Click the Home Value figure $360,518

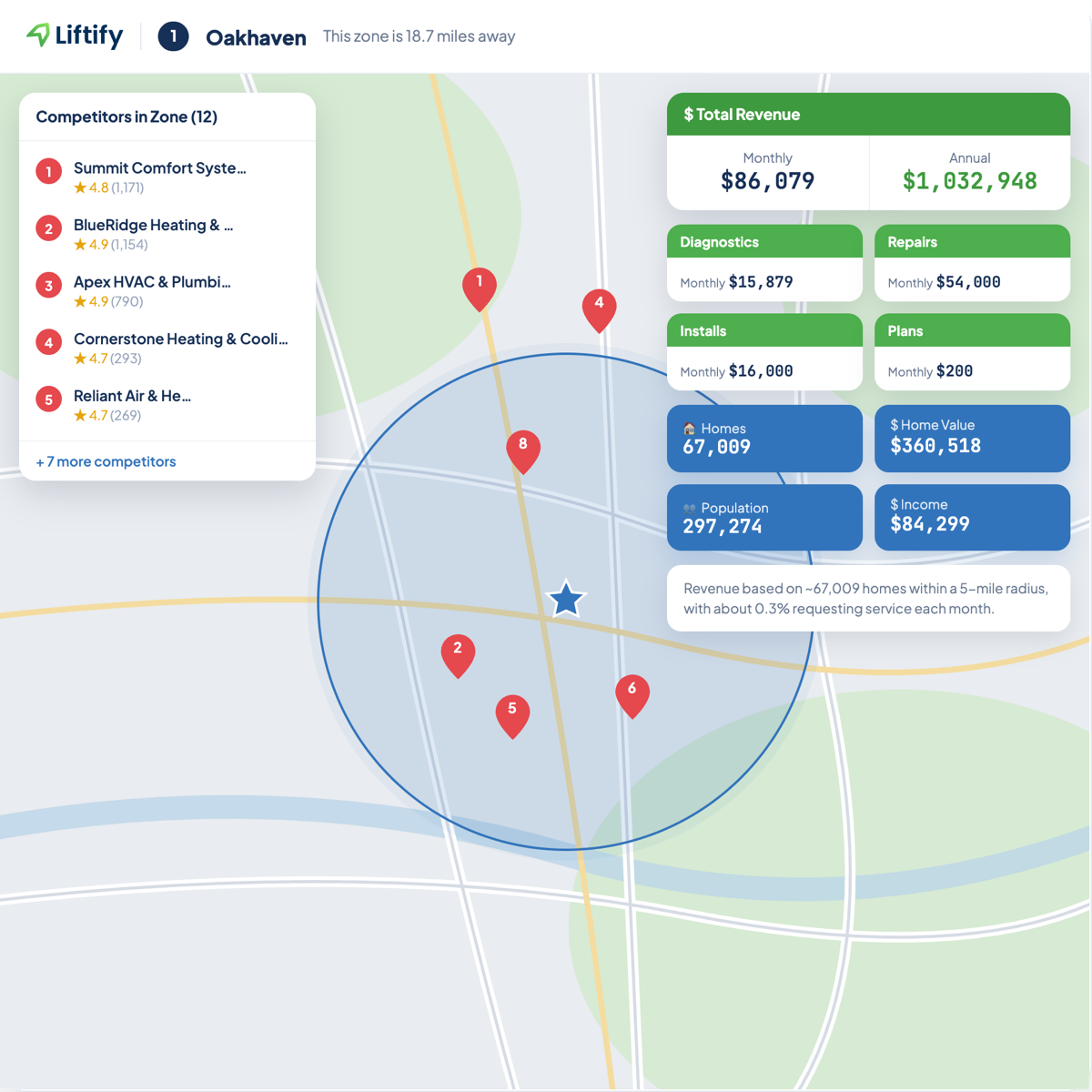[935, 446]
